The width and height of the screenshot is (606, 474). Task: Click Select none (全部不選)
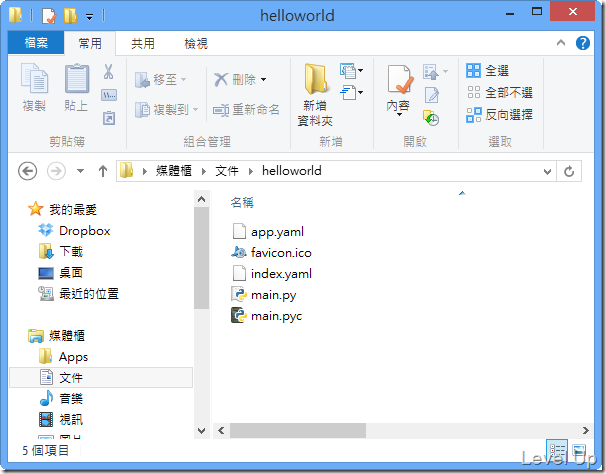(499, 92)
